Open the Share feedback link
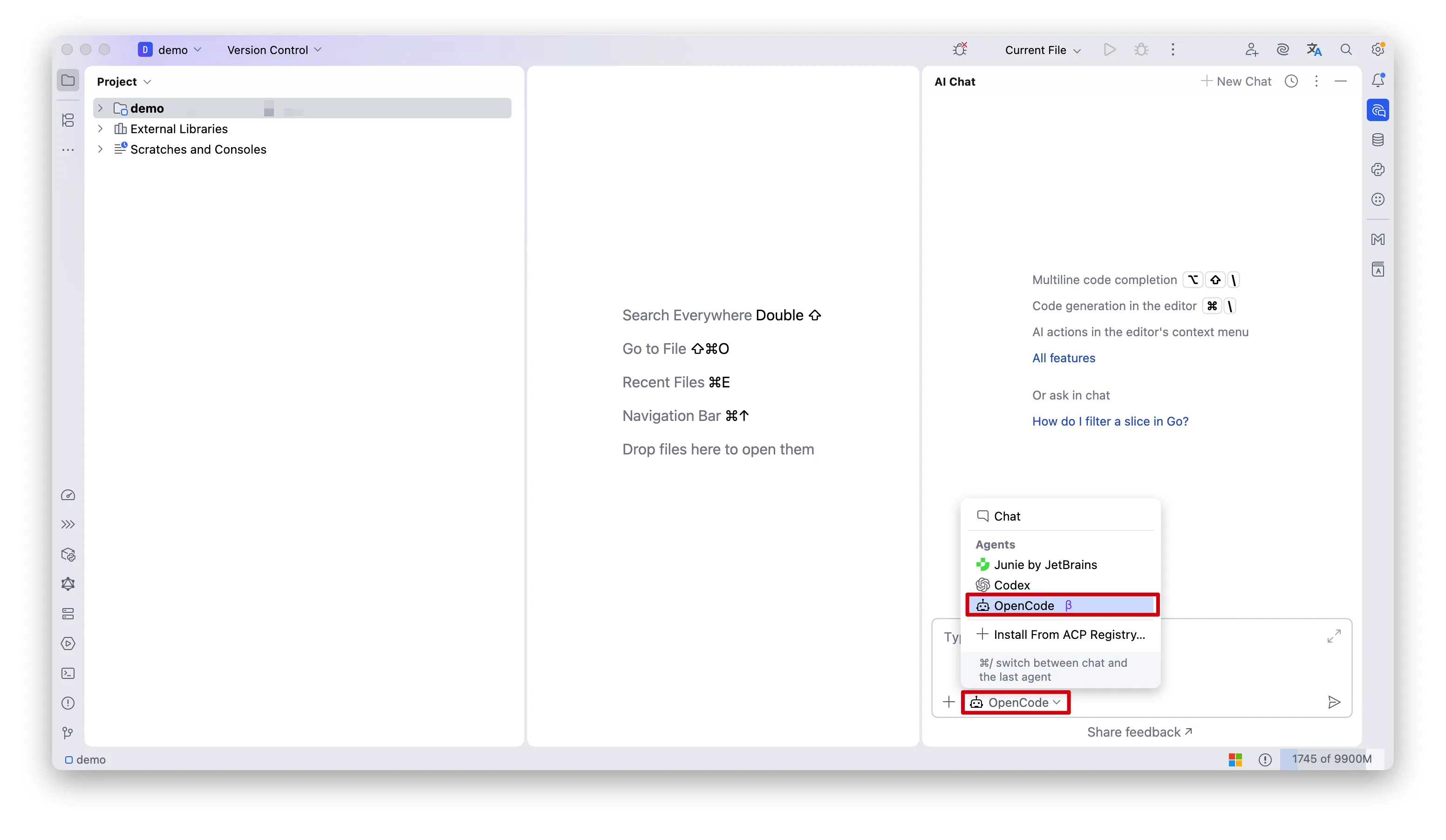Image resolution: width=1446 pixels, height=840 pixels. click(1139, 732)
